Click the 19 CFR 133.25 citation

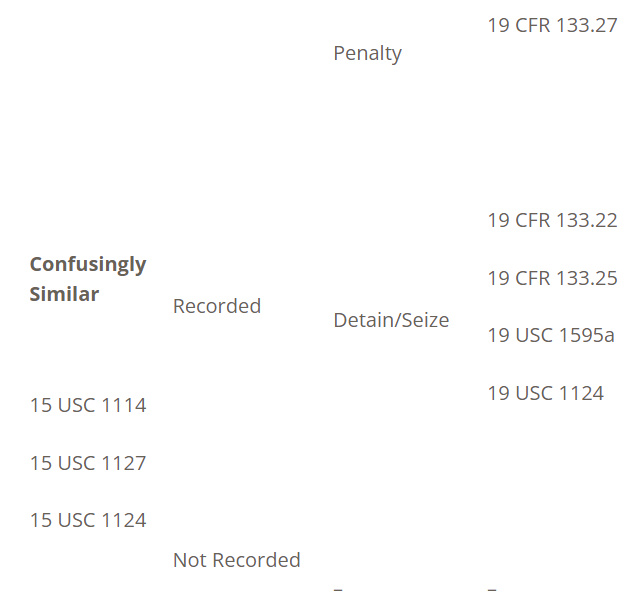click(x=552, y=278)
